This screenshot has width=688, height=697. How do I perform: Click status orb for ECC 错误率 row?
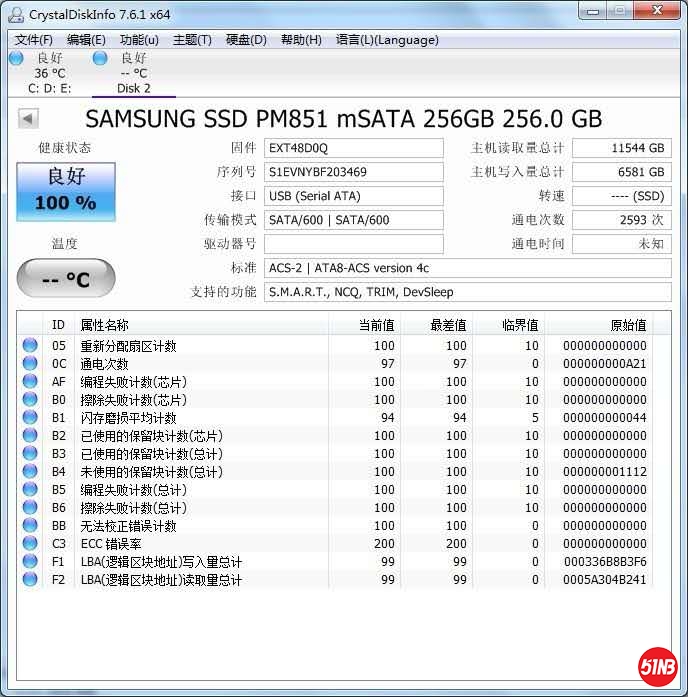click(x=30, y=544)
